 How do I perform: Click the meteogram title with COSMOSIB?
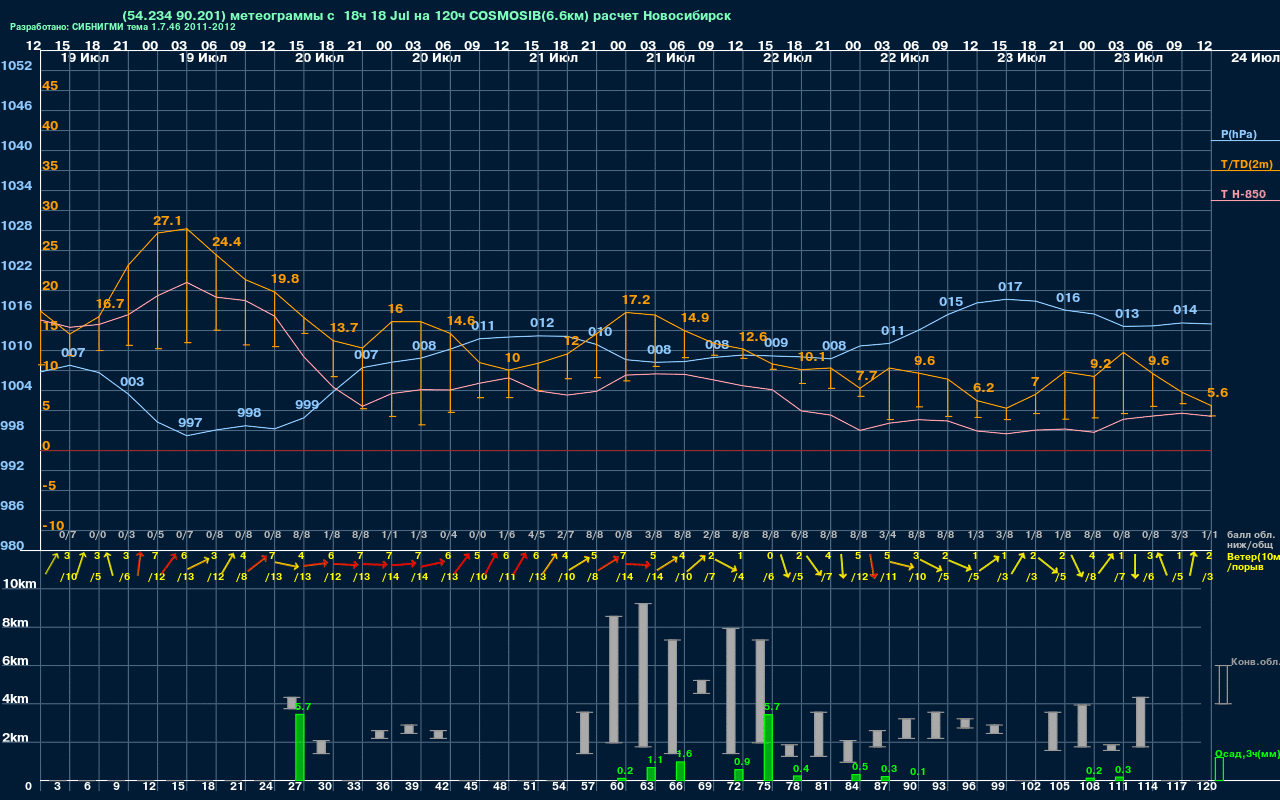(427, 16)
